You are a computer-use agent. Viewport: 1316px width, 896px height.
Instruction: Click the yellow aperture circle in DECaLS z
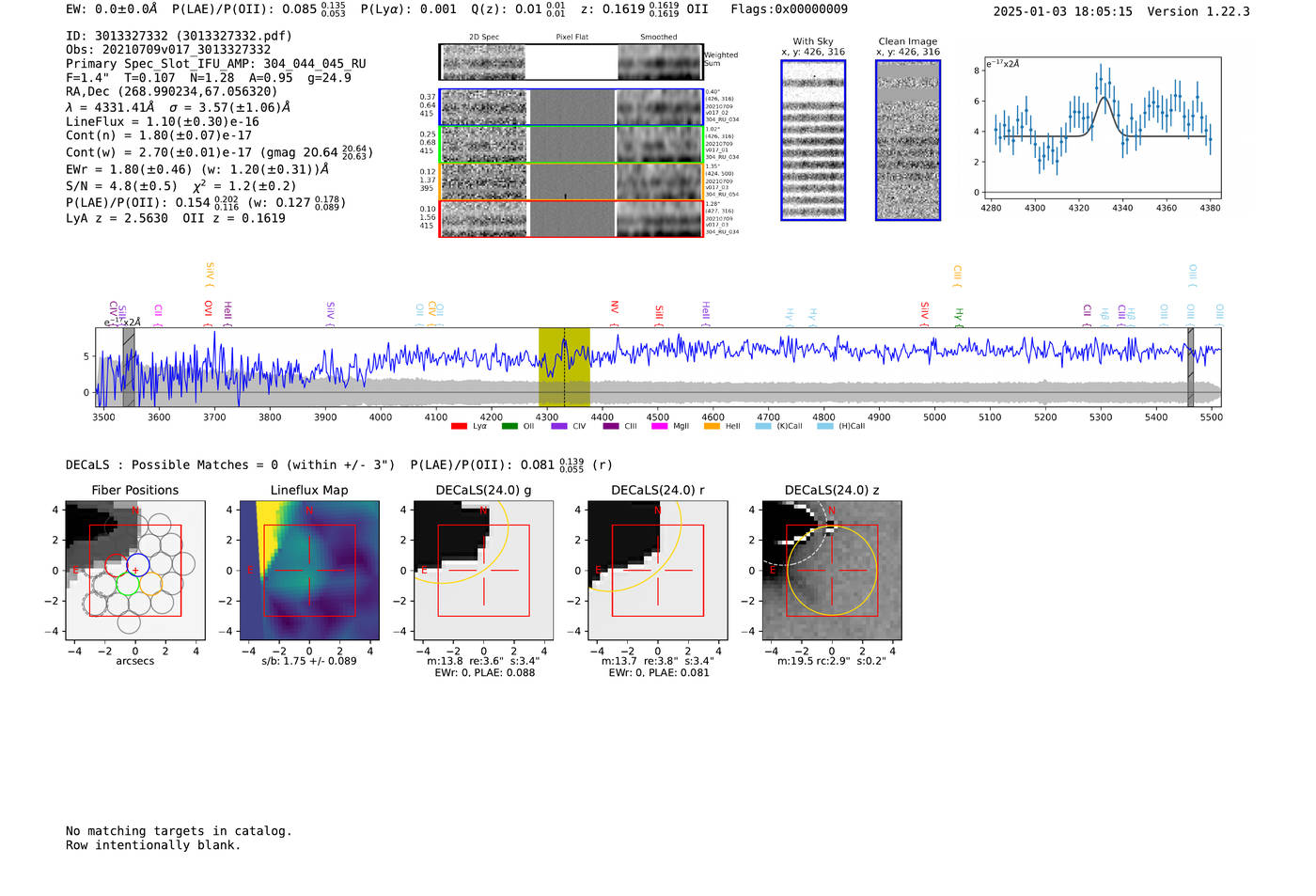pos(832,571)
